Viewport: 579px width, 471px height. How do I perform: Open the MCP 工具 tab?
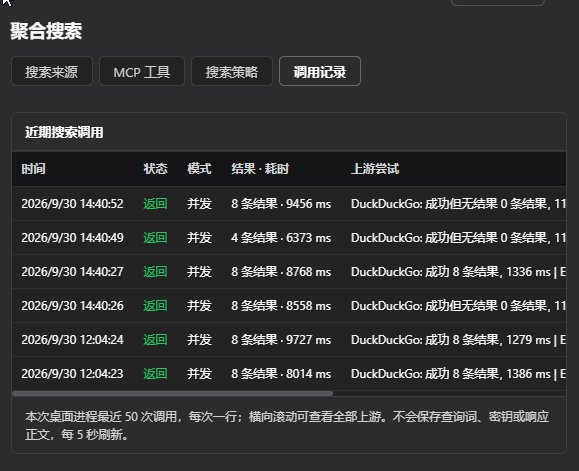click(x=142, y=71)
